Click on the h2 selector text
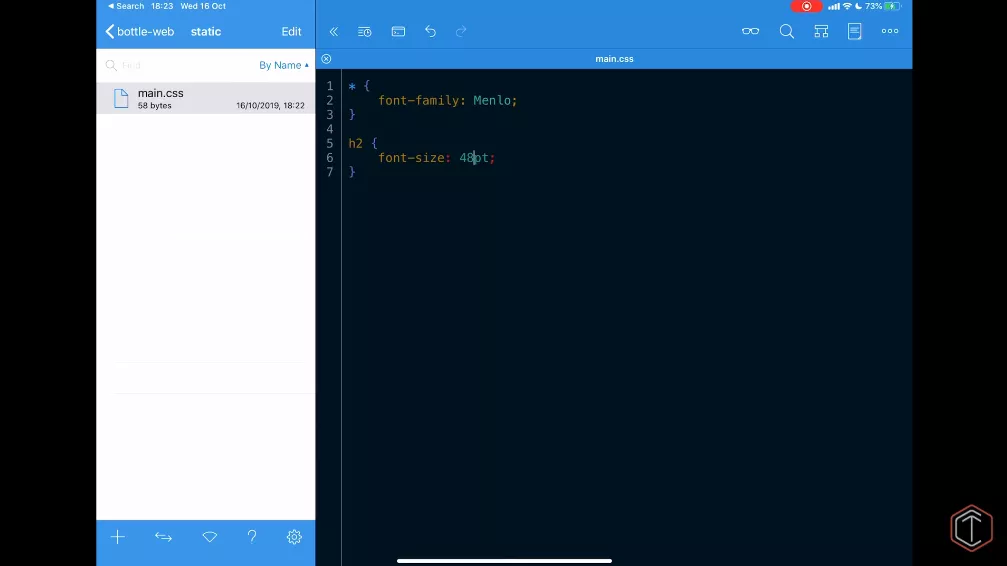The height and width of the screenshot is (566, 1007). (x=355, y=143)
